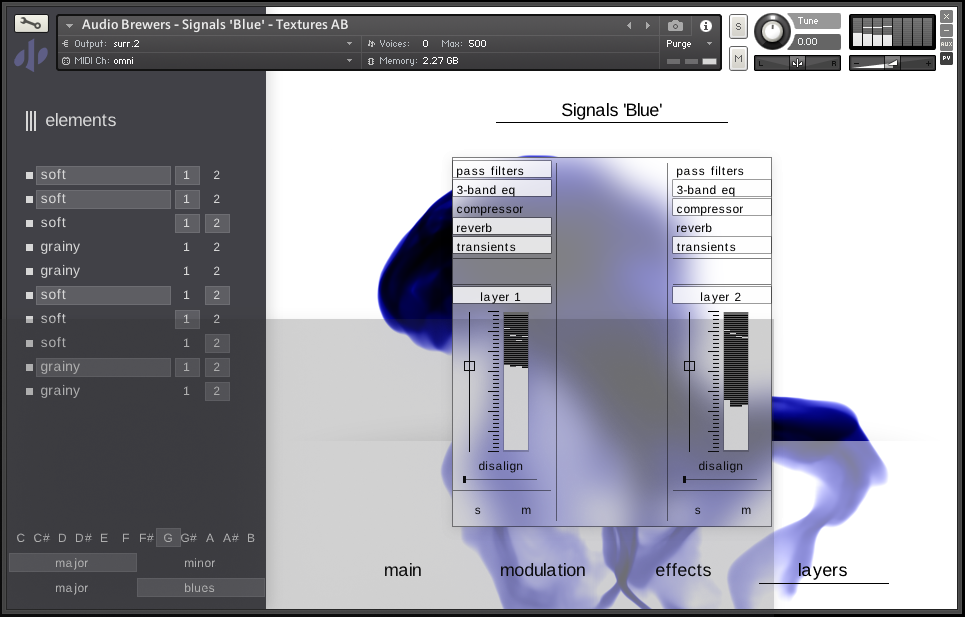Choose minor scale mode
Viewport: 965px width, 617px height.
pos(200,563)
